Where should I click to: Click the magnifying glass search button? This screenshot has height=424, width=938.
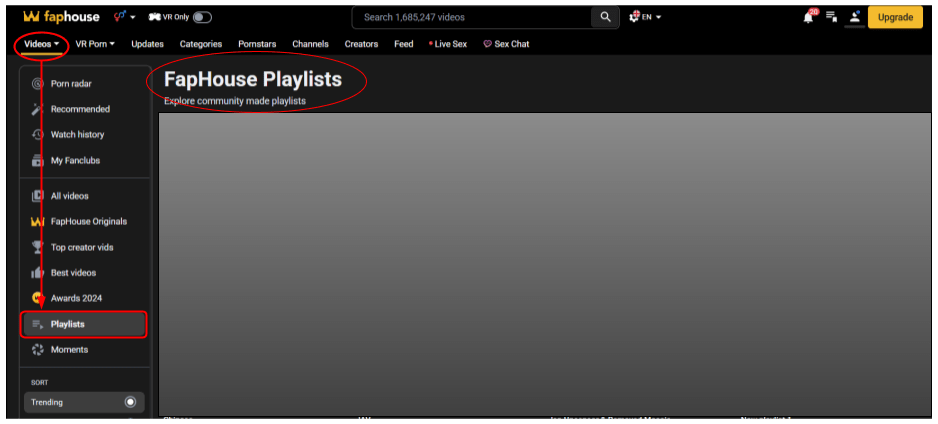[605, 17]
